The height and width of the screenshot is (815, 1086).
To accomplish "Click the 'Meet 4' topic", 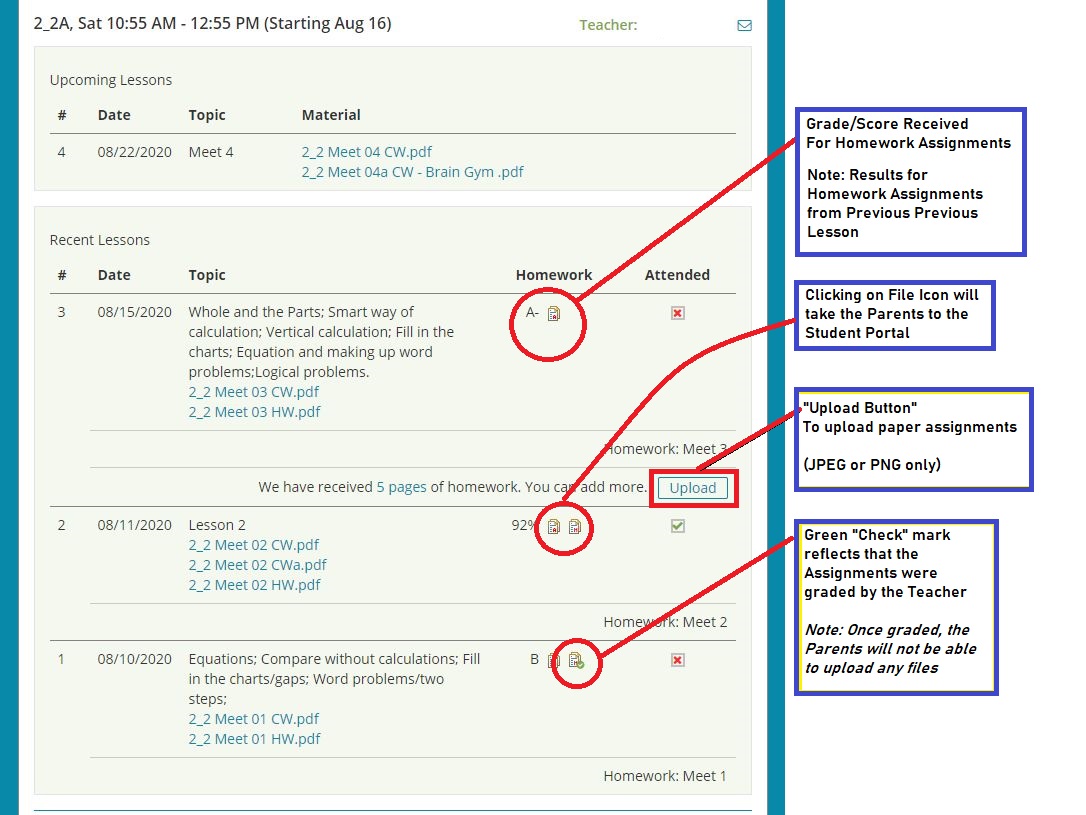I will [211, 152].
